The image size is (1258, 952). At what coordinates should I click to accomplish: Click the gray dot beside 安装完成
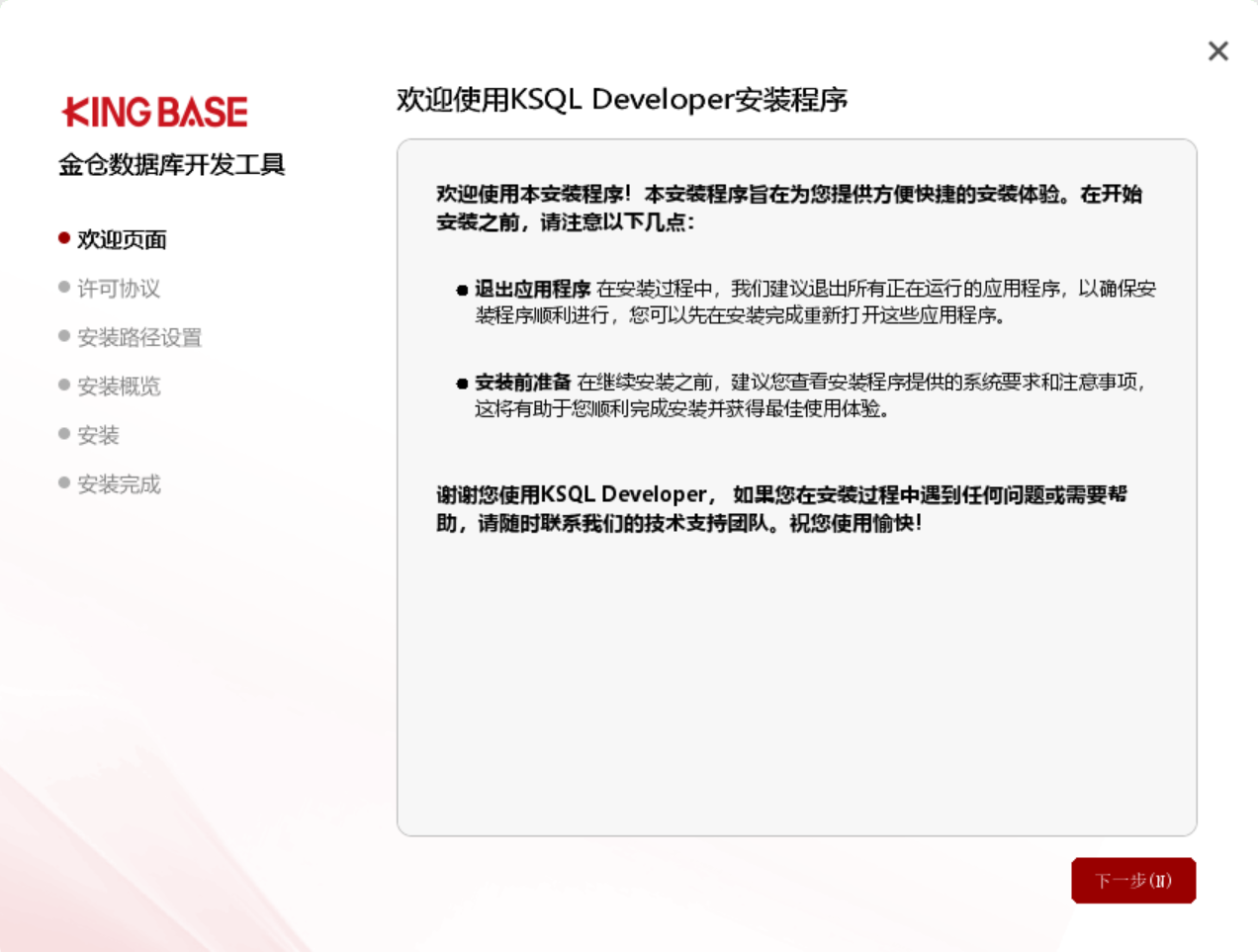[x=63, y=484]
